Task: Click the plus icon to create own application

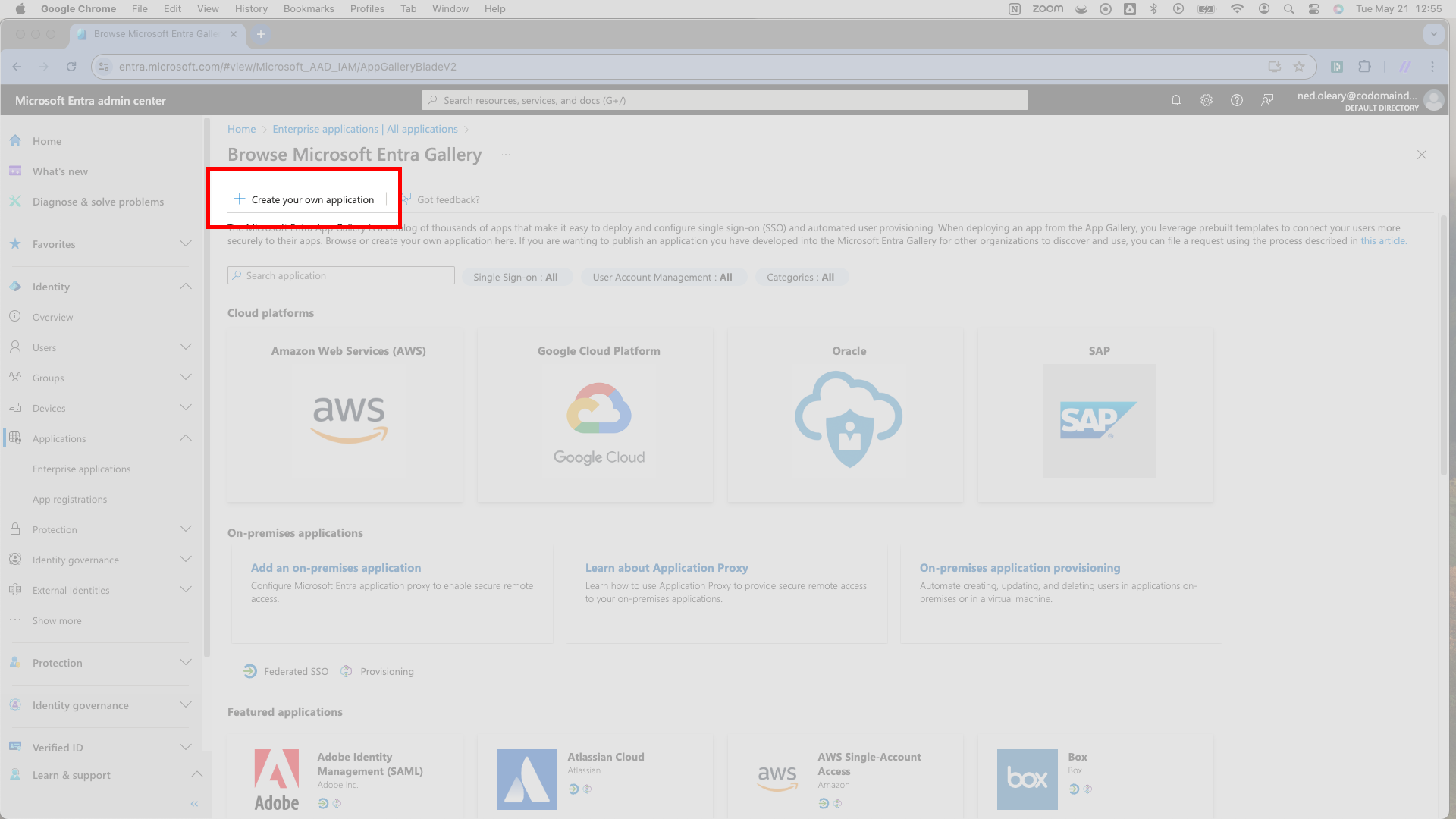Action: click(240, 199)
